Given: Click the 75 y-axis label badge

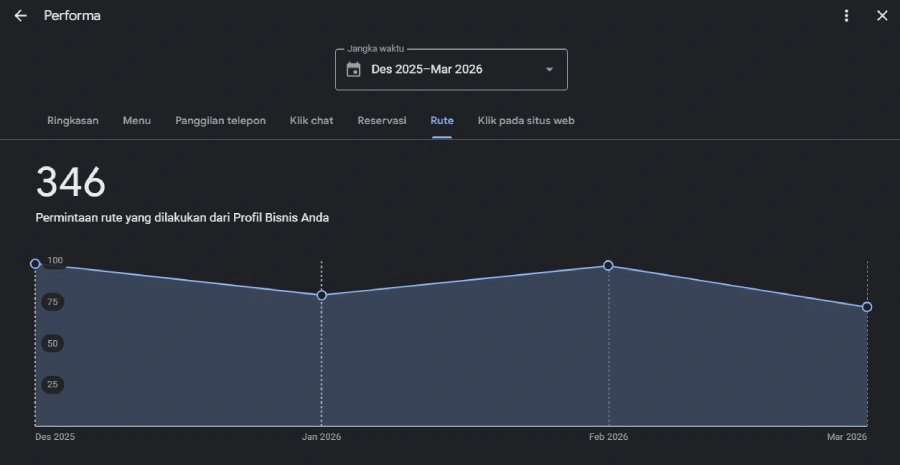Looking at the screenshot, I should pos(52,302).
